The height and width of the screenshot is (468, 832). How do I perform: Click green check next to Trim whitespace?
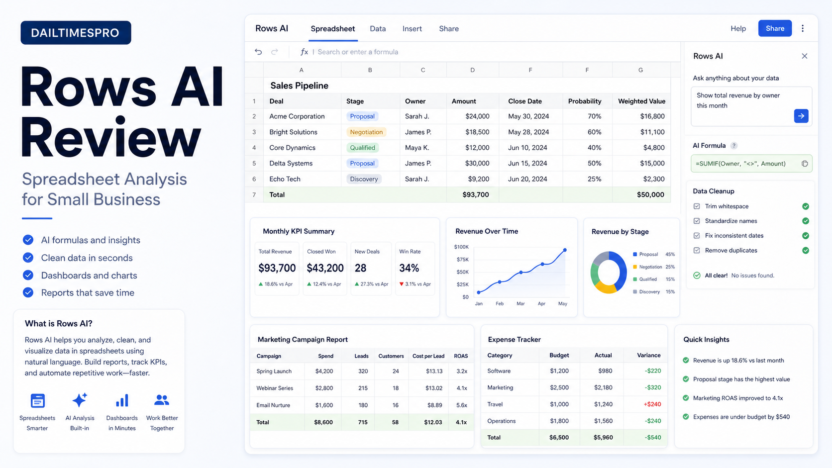pos(805,206)
